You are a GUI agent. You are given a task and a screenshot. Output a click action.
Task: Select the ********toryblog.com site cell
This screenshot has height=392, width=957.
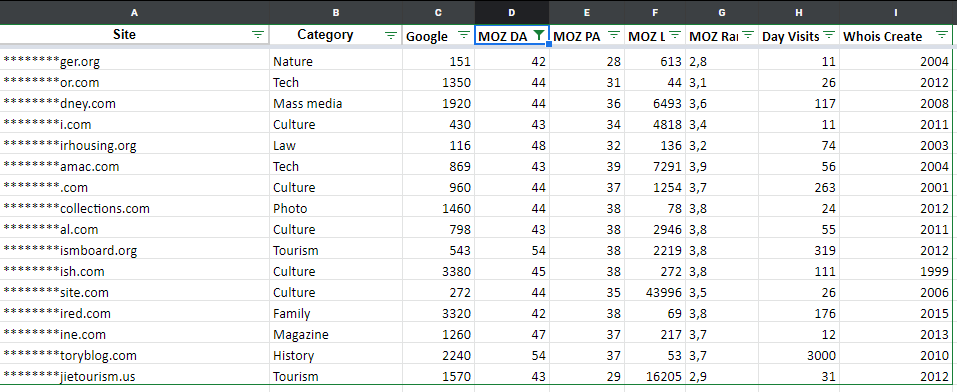(x=134, y=355)
